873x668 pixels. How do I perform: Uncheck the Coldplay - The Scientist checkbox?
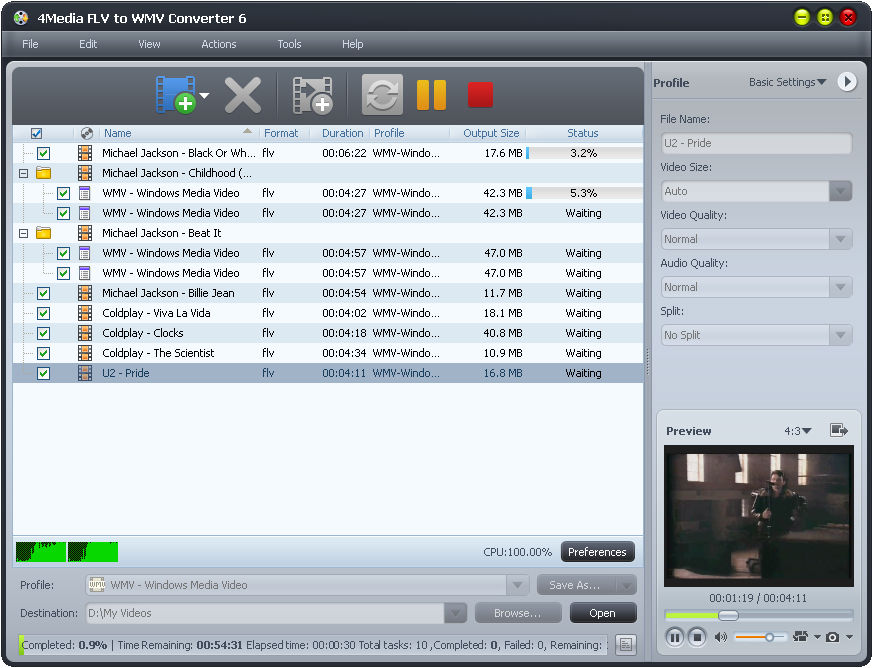coord(43,353)
